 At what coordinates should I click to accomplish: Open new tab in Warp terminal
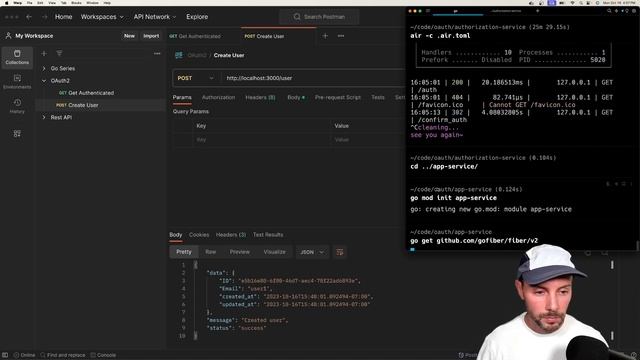pos(538,11)
